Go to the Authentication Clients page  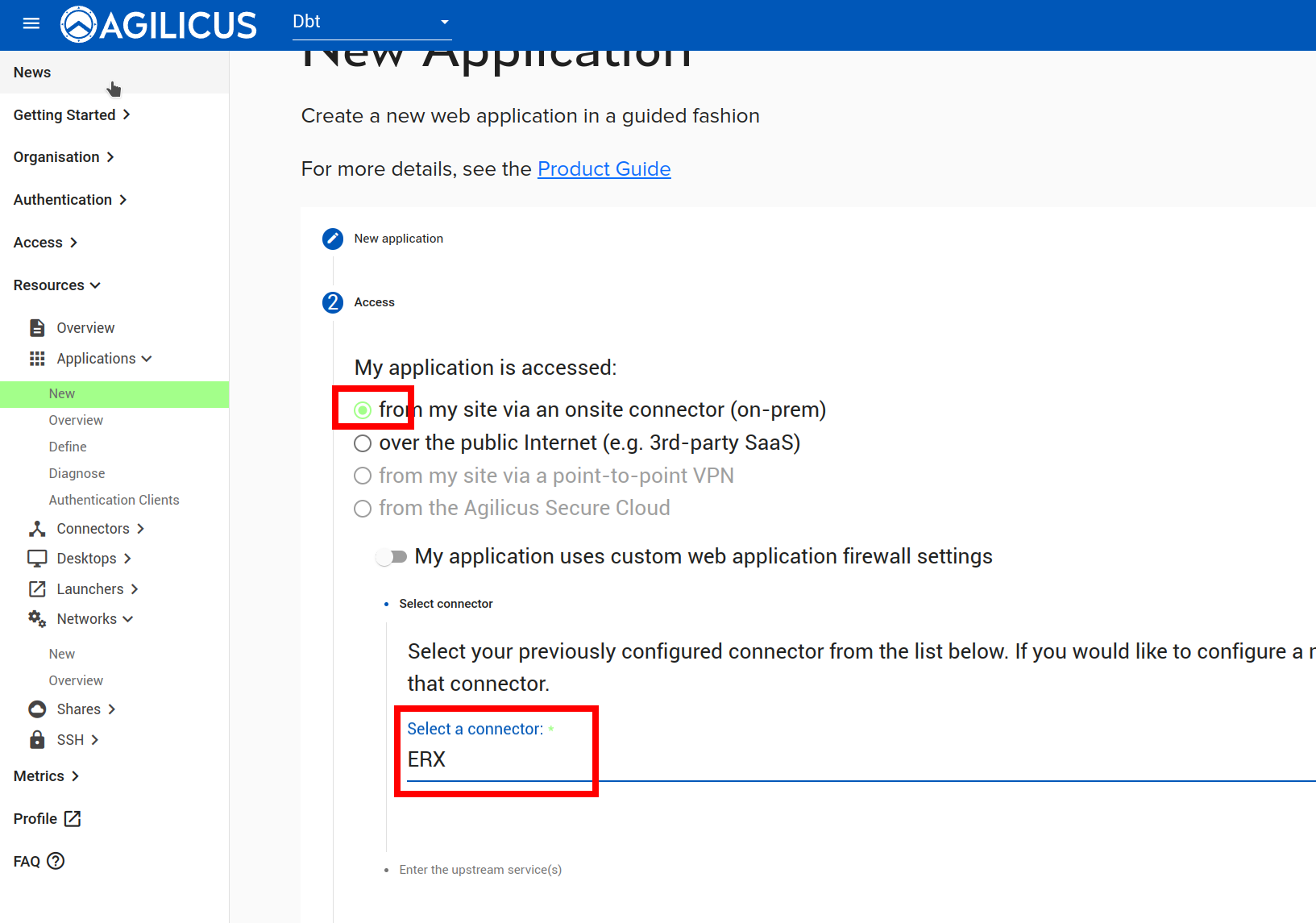click(x=114, y=500)
